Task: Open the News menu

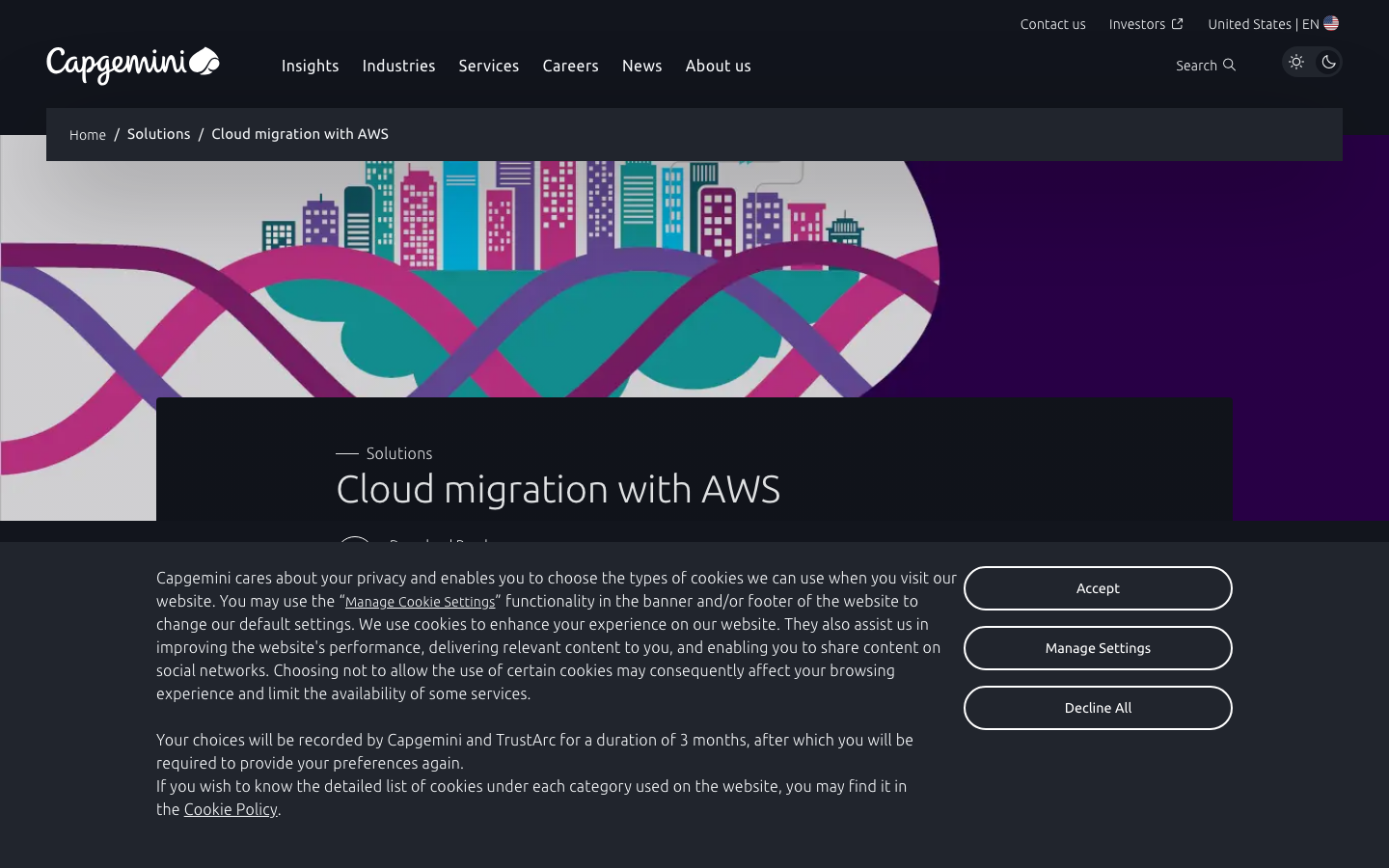Action: coord(641,66)
